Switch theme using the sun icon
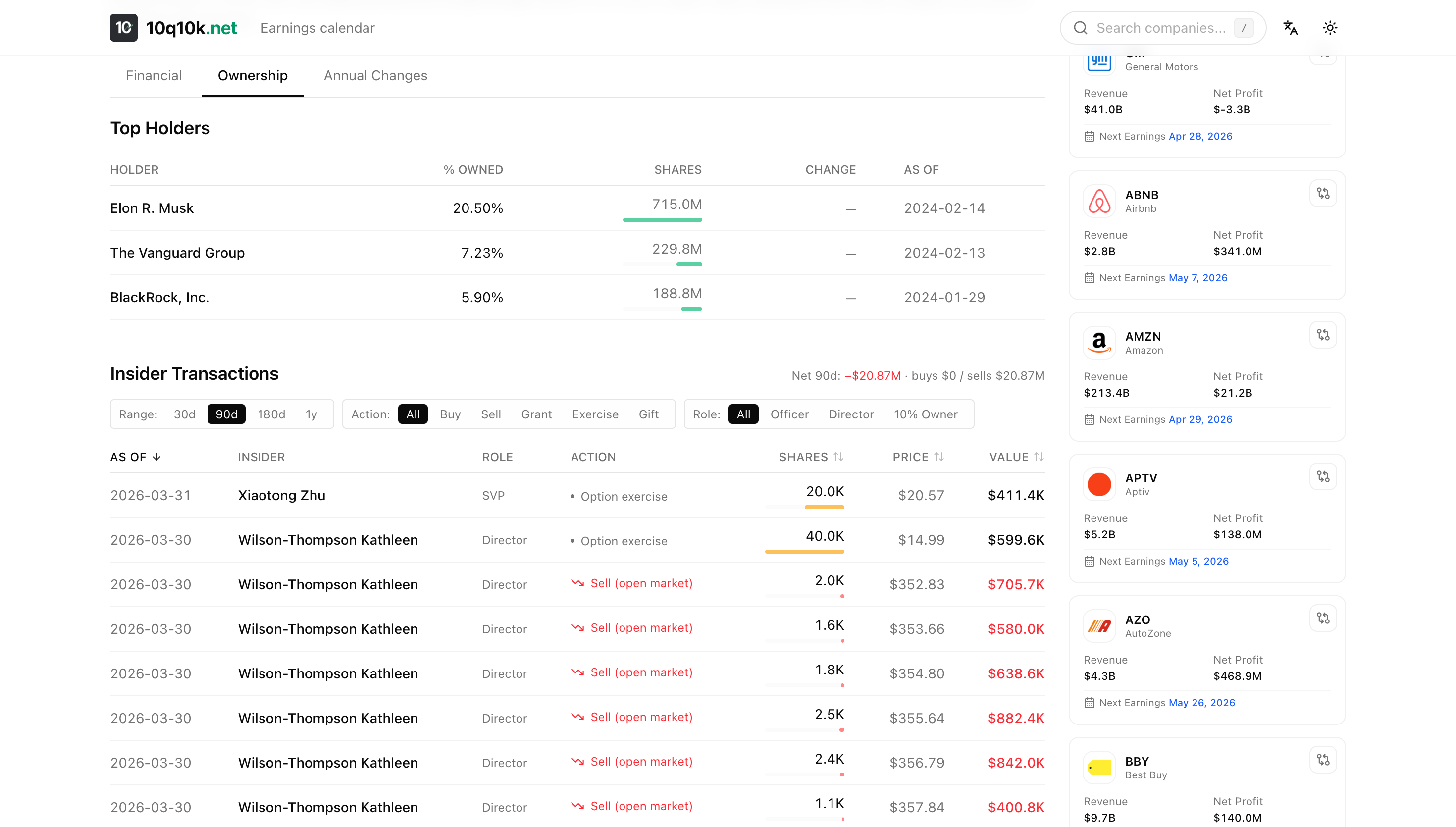This screenshot has height=827, width=1456. pyautogui.click(x=1330, y=27)
